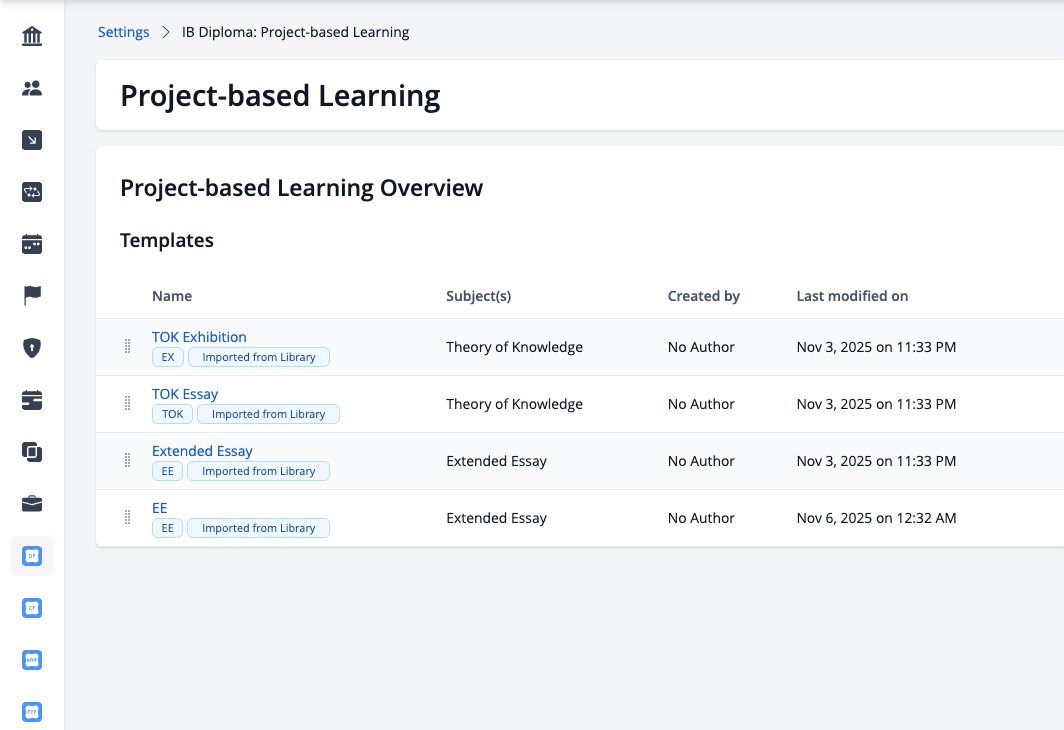Viewport: 1064px width, 730px height.
Task: Click the Subject(s) column header
Action: (x=478, y=296)
